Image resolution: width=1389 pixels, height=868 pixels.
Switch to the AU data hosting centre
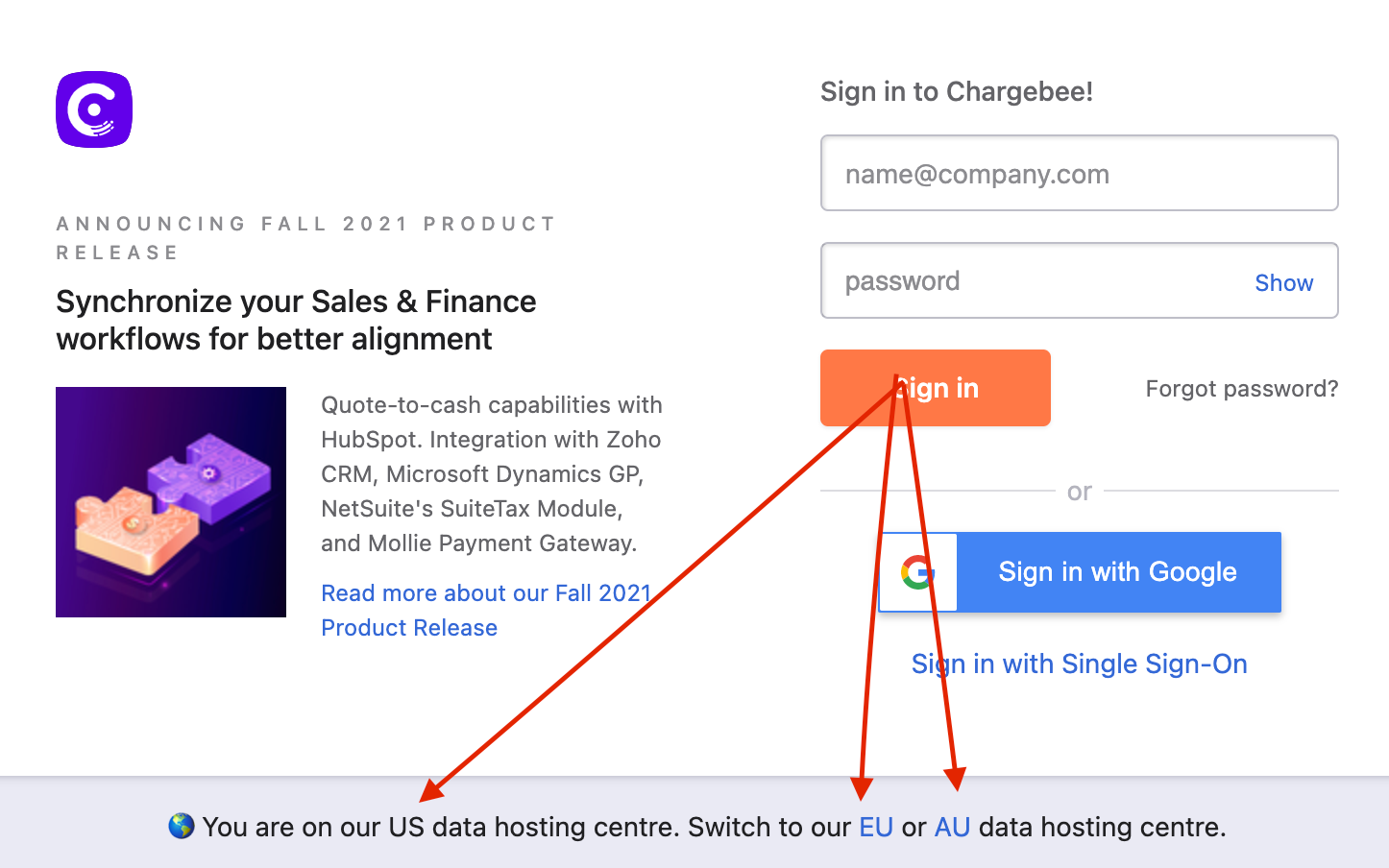point(952,828)
